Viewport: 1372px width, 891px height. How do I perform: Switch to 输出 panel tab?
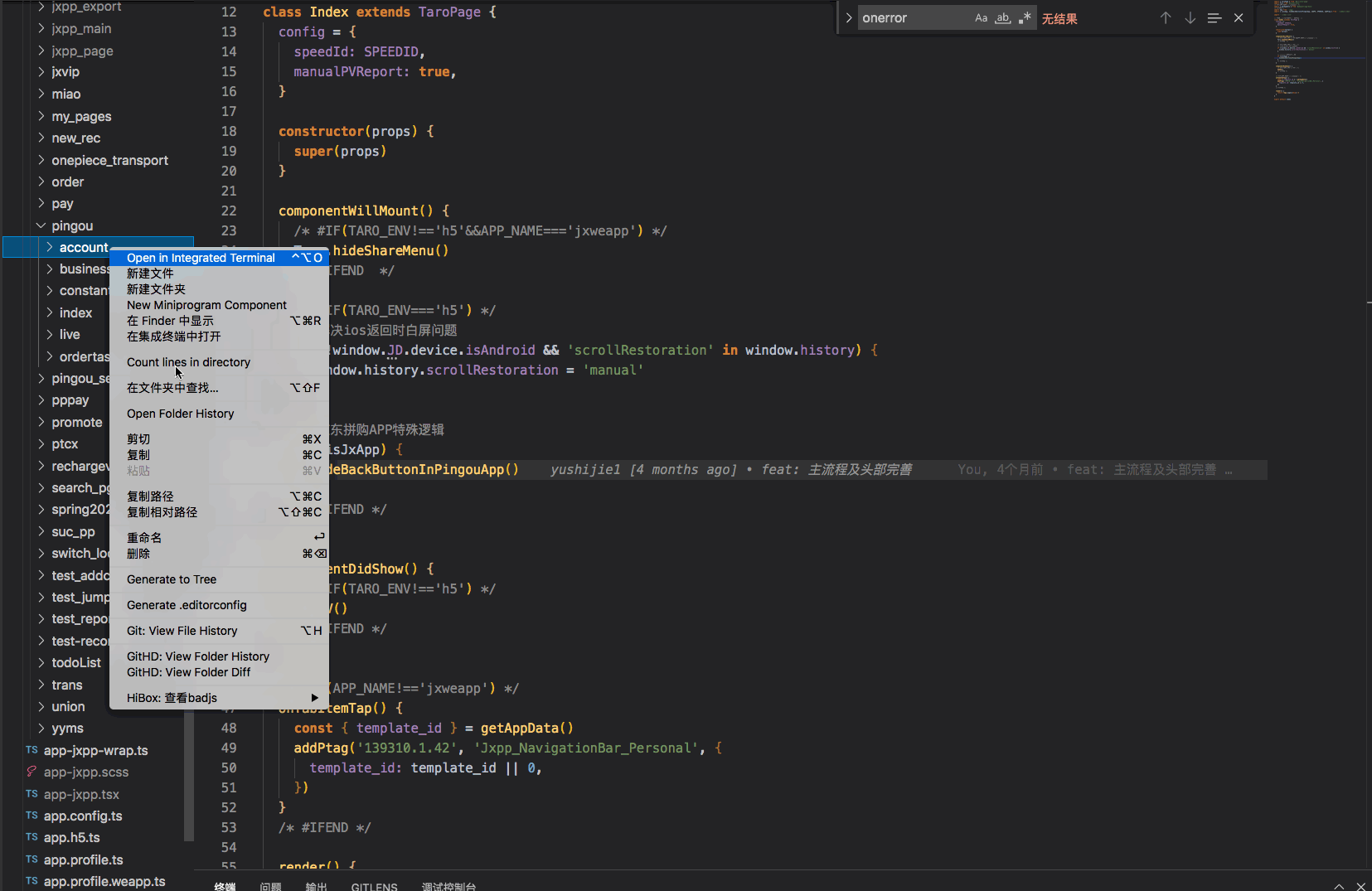click(316, 886)
